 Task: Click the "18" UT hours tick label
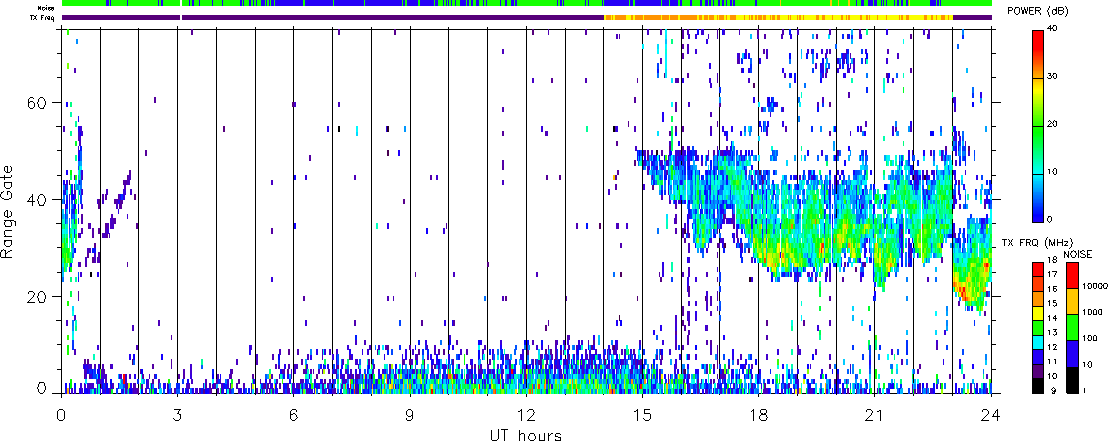(x=759, y=414)
